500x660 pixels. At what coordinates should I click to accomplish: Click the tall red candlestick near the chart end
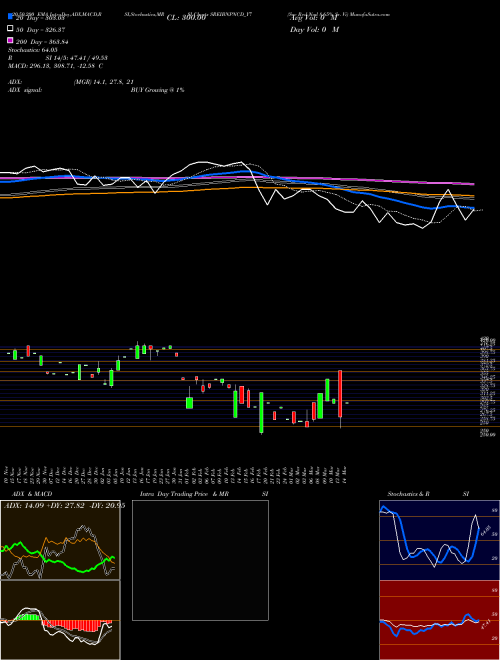(x=340, y=394)
